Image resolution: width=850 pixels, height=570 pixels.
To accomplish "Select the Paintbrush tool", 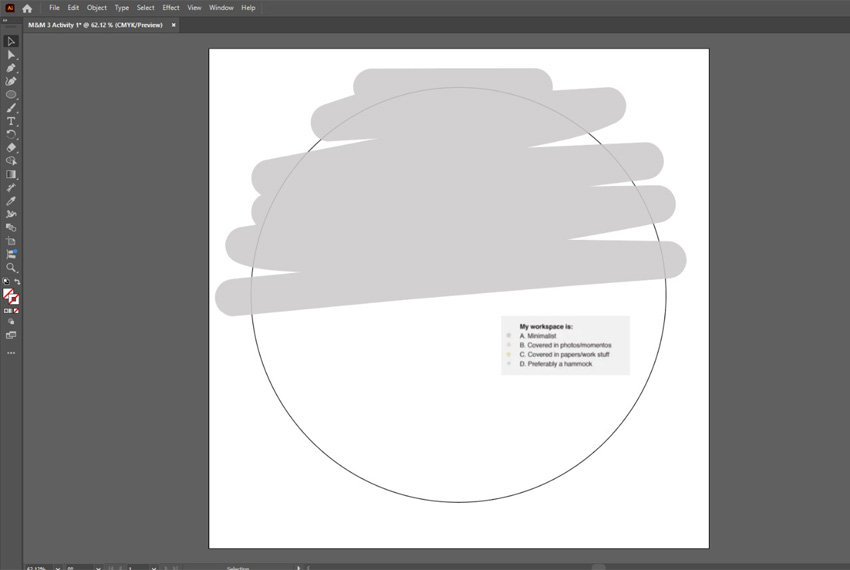I will pos(11,108).
